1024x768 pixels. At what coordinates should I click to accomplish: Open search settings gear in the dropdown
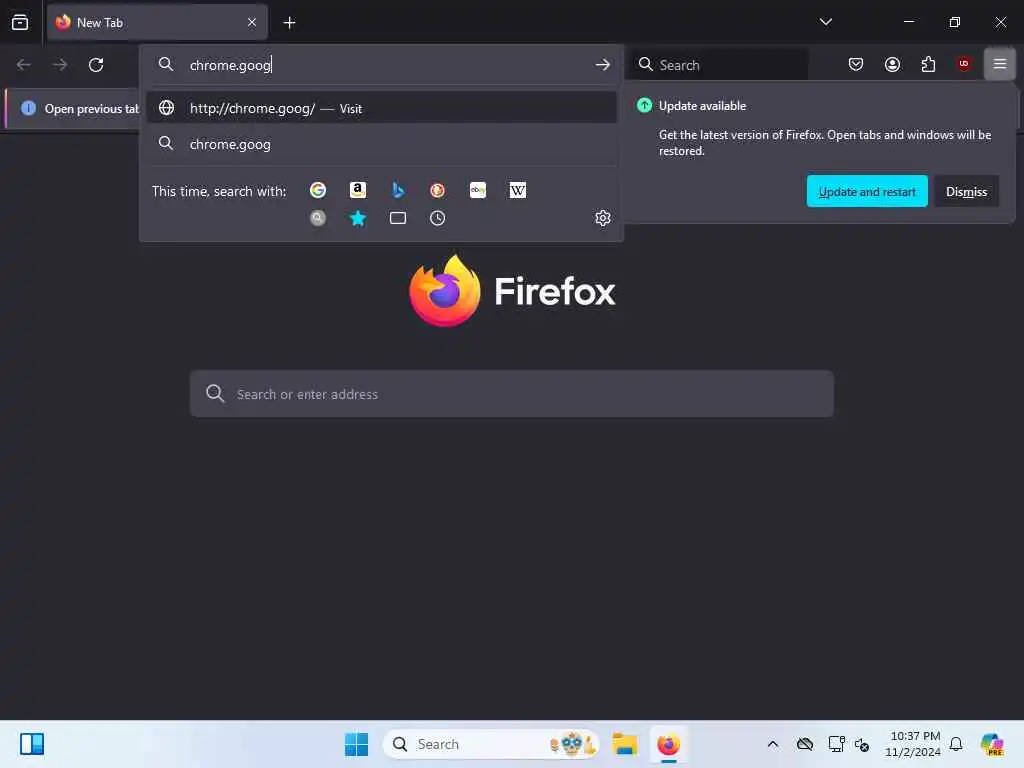point(603,218)
